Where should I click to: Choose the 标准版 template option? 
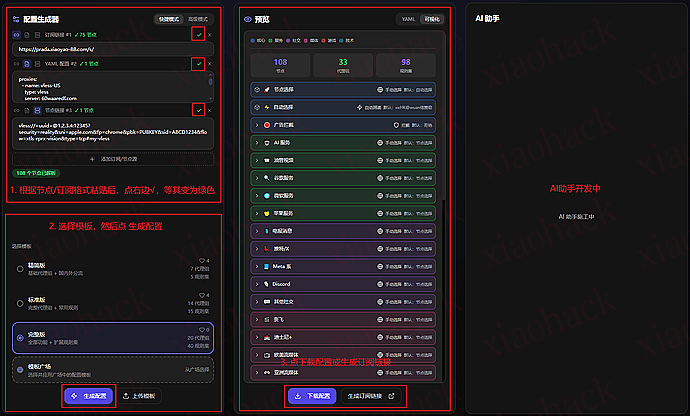point(20,302)
